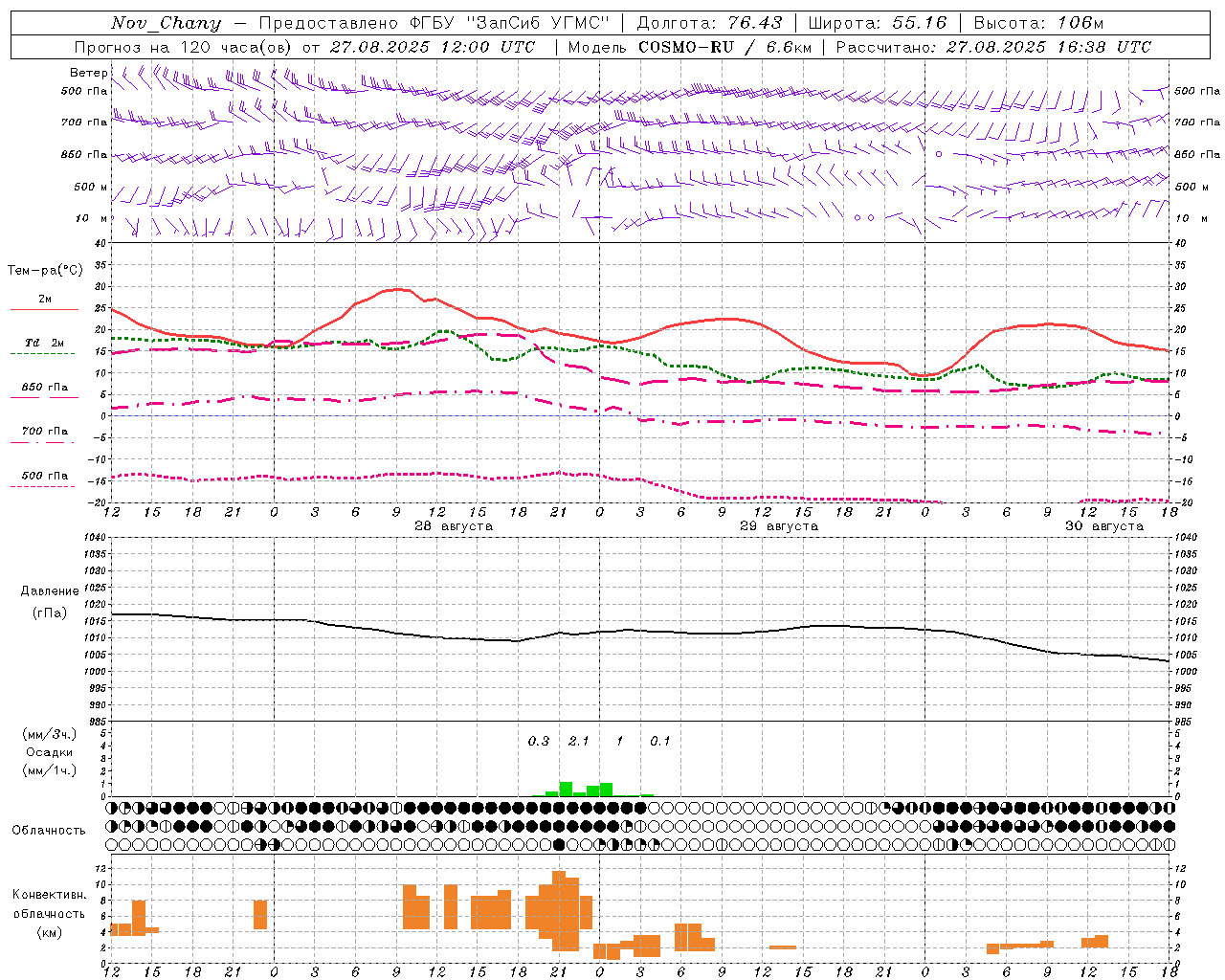Click the precipitation value 0.1
The image size is (1225, 980).
click(660, 741)
